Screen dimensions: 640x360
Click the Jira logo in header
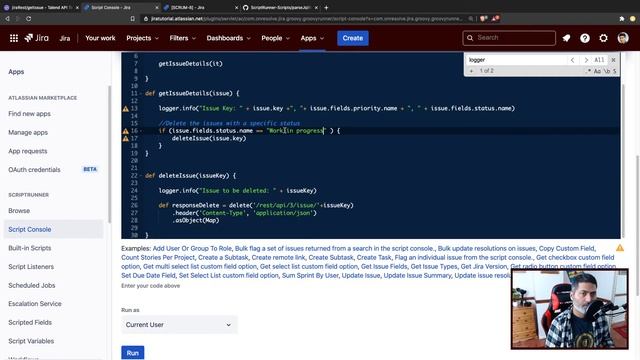37,38
